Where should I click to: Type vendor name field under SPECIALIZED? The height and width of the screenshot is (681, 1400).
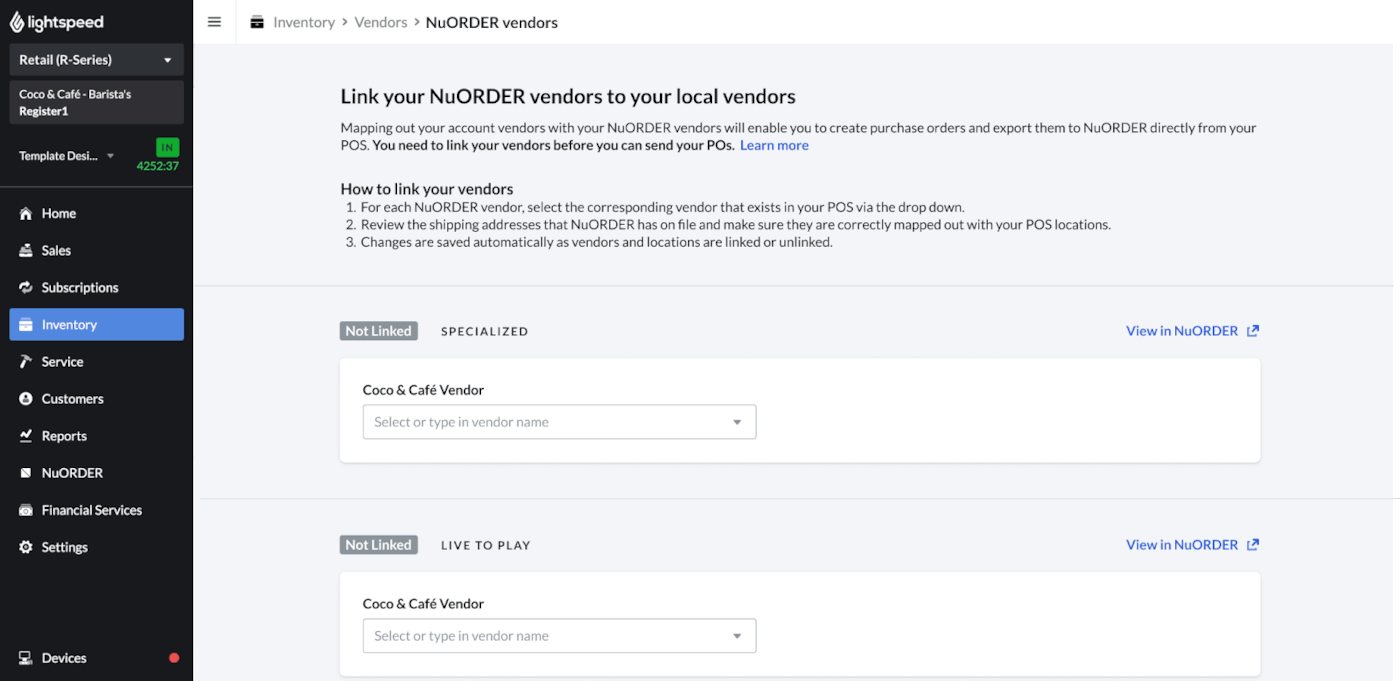point(559,422)
